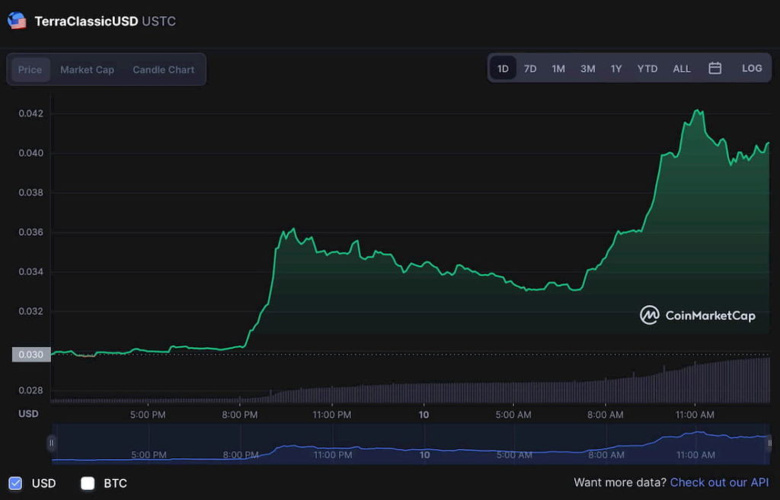Click the TerraClassicUSD coin logo icon
This screenshot has height=500, width=780.
tap(17, 20)
